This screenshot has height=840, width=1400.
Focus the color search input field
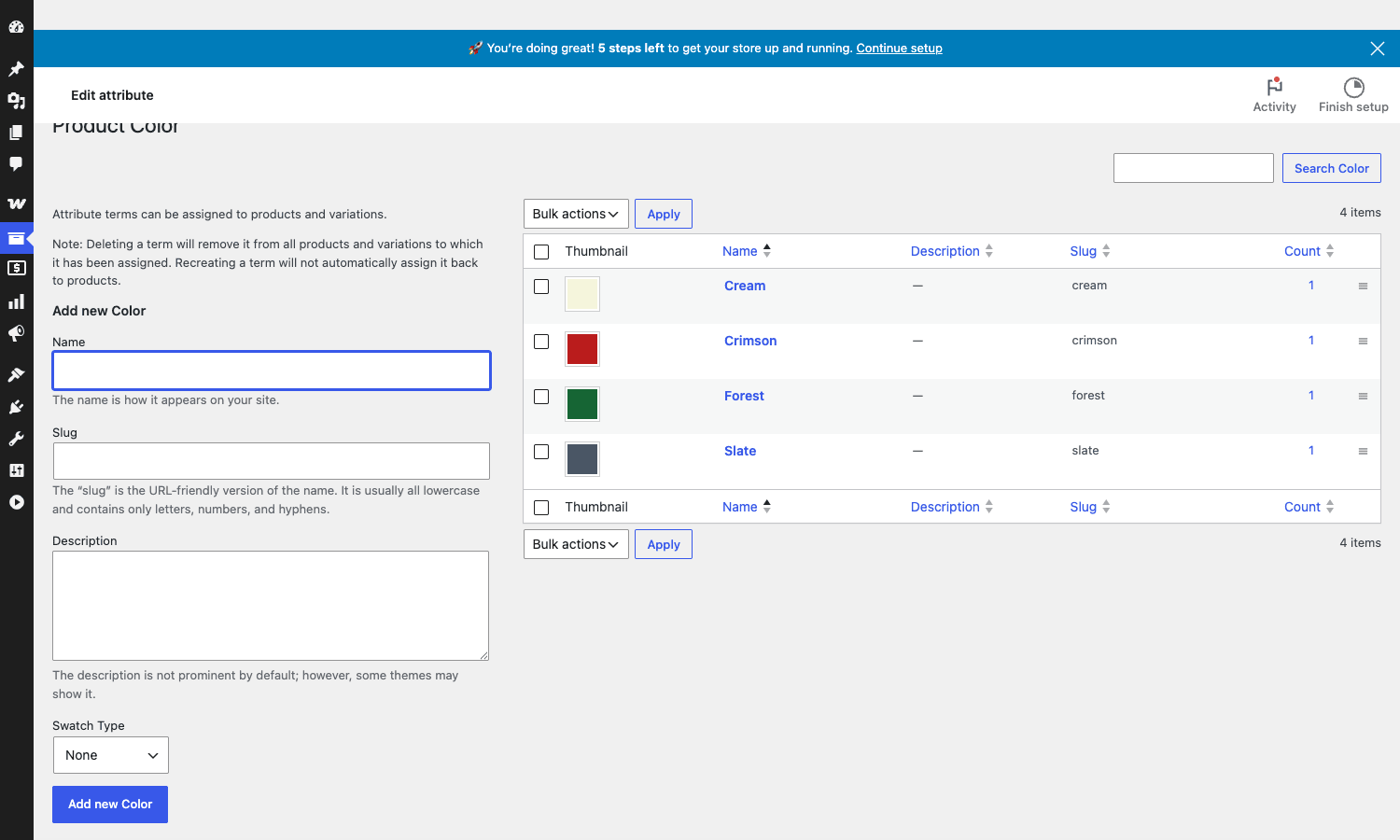coord(1194,168)
